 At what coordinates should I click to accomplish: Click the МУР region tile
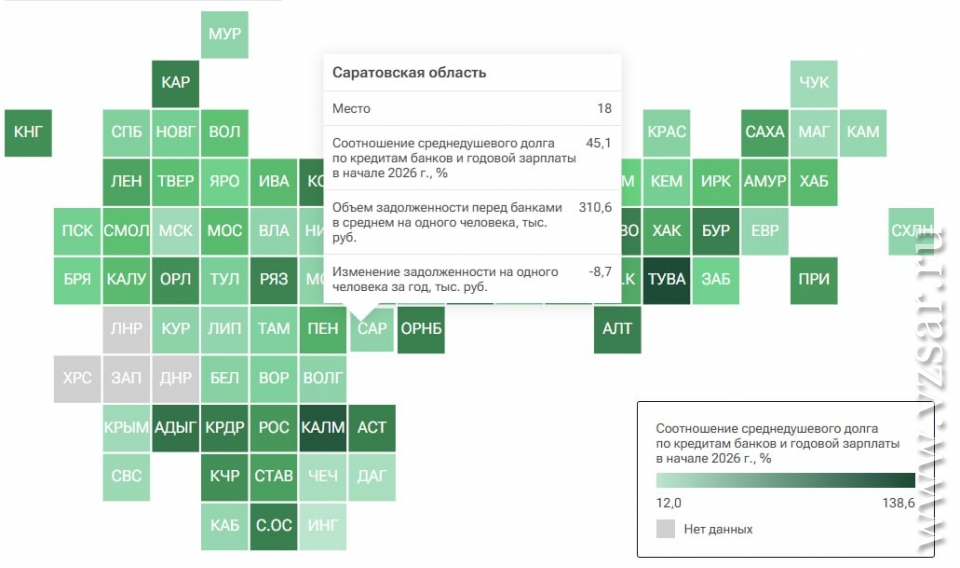[x=224, y=35]
